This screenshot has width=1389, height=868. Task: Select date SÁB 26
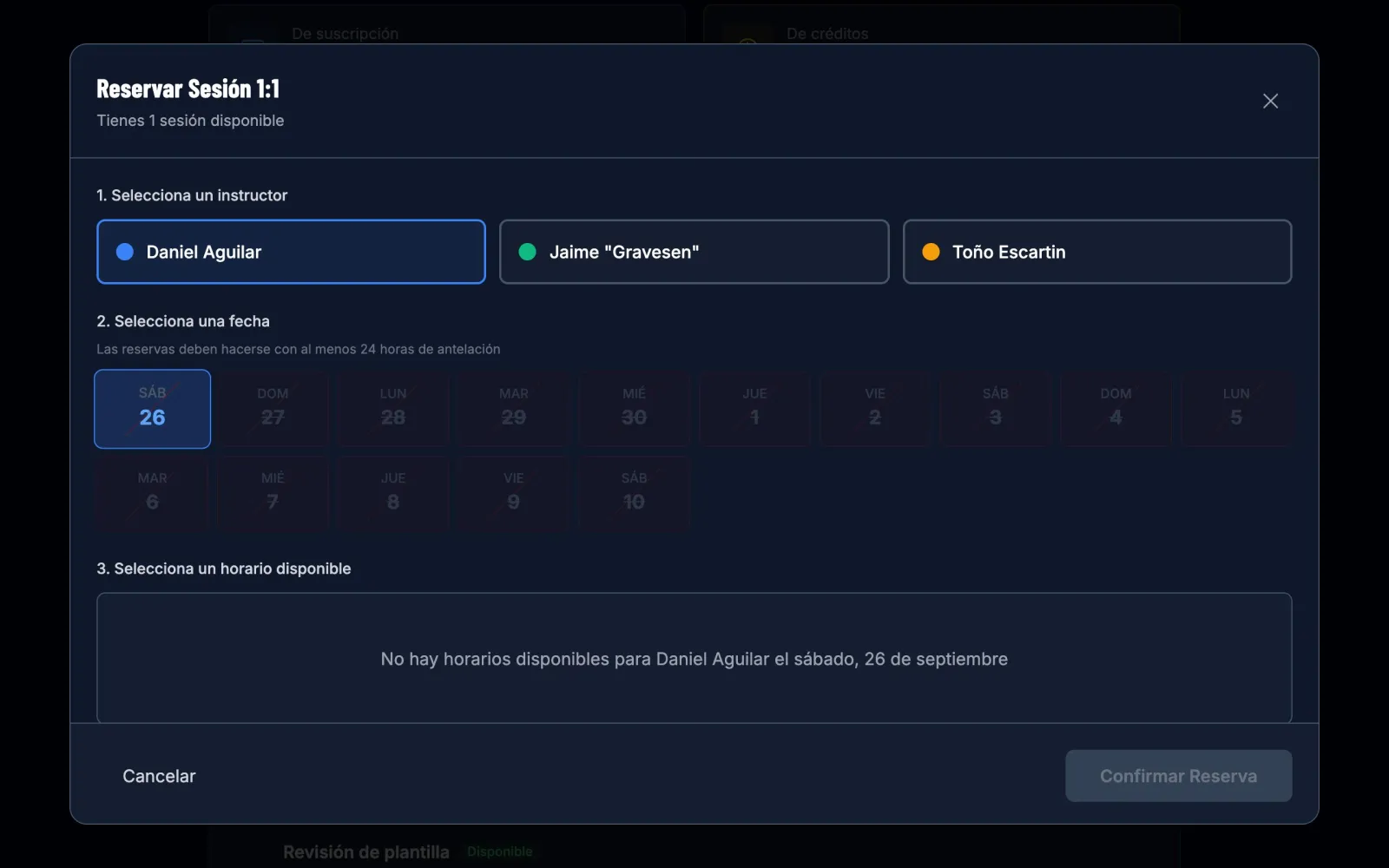153,409
